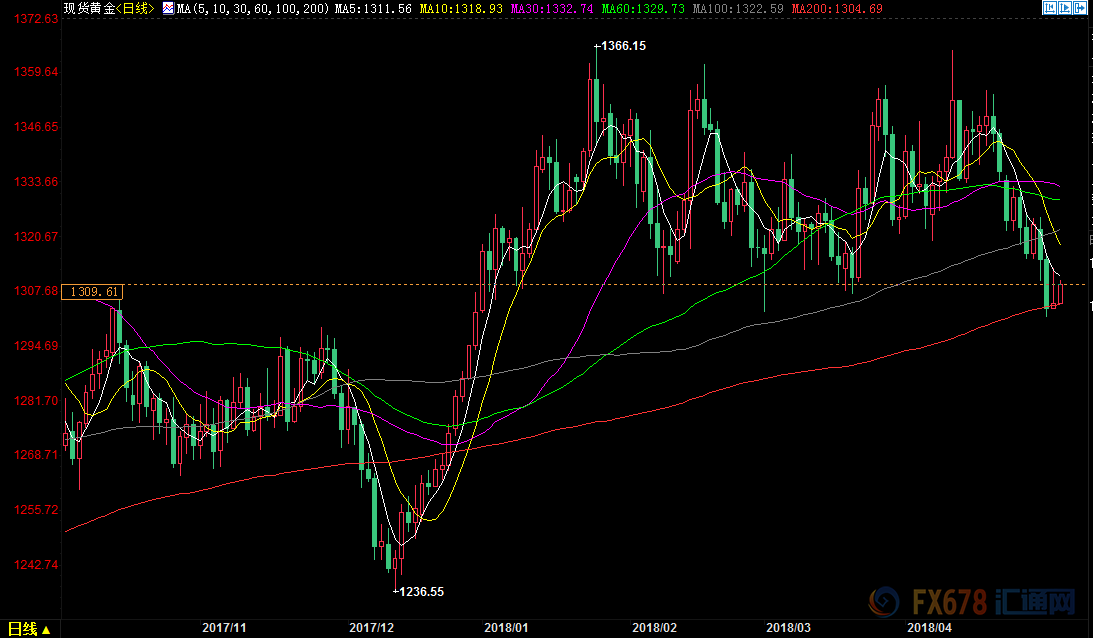Click the 1268.71 price axis label
This screenshot has height=638, width=1093.
(x=36, y=455)
